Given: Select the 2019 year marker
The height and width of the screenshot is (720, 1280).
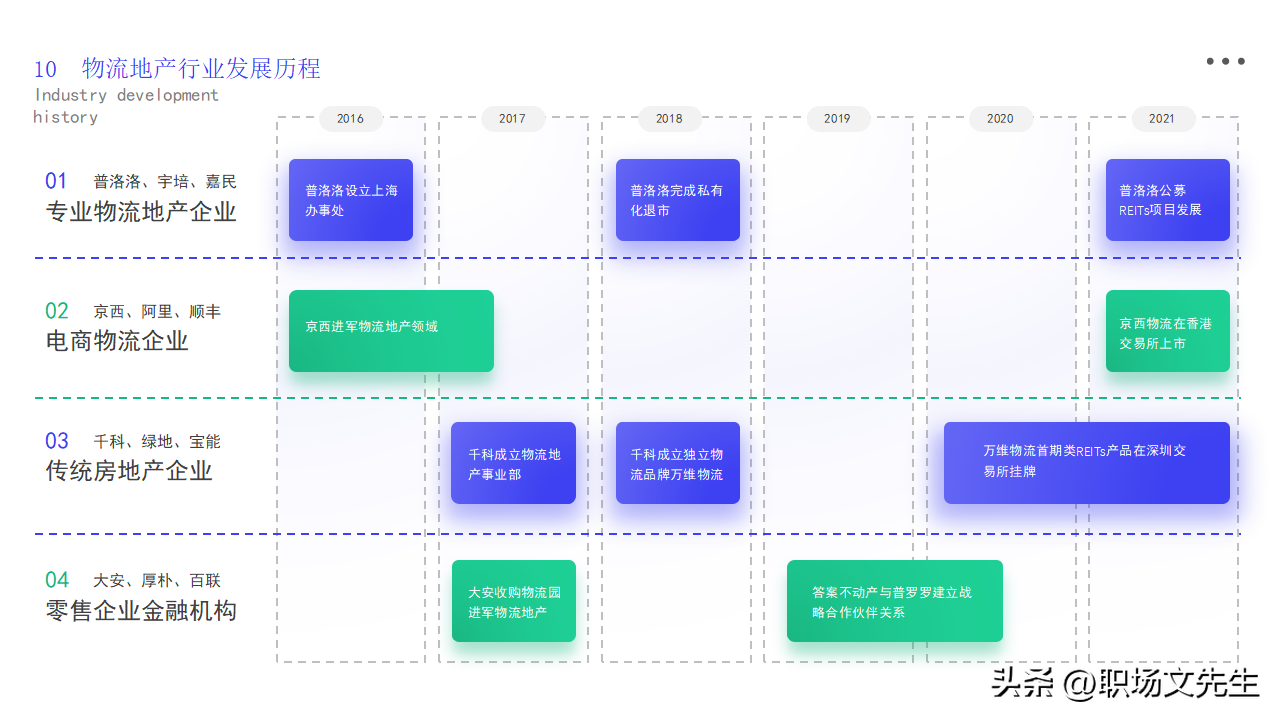Looking at the screenshot, I should [837, 118].
